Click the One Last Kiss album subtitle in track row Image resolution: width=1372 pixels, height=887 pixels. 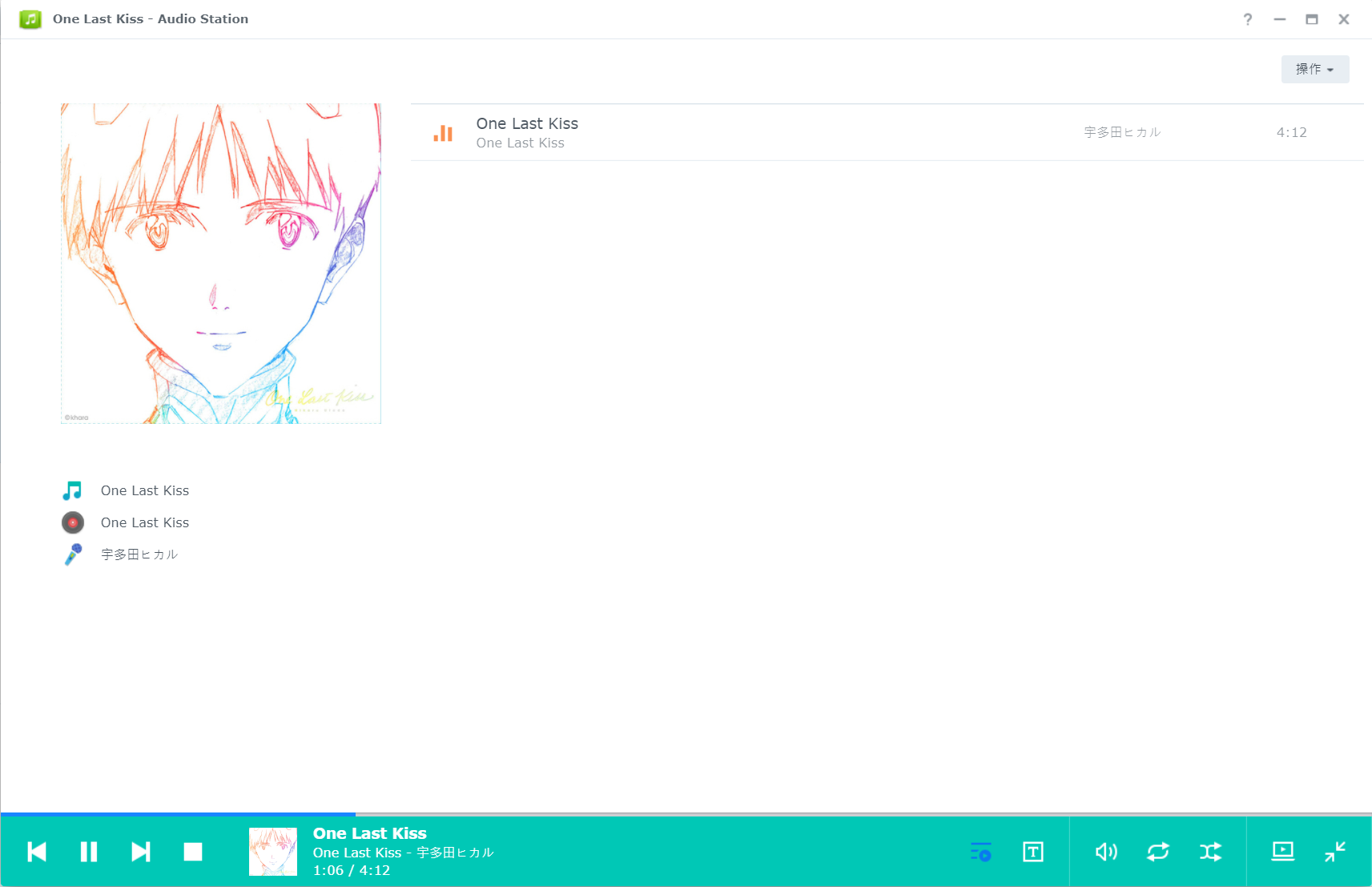pos(520,143)
